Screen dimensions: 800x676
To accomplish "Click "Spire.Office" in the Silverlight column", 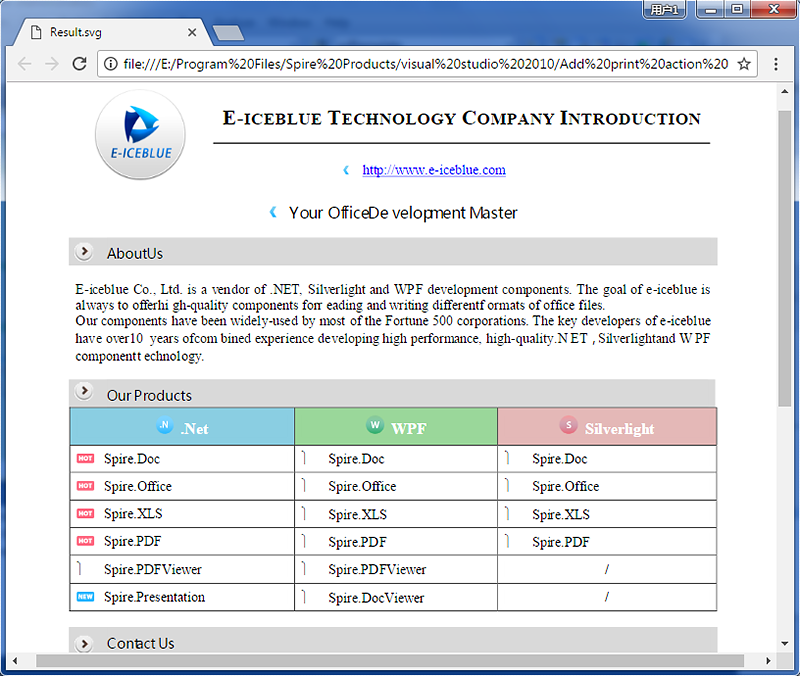I will click(x=565, y=486).
